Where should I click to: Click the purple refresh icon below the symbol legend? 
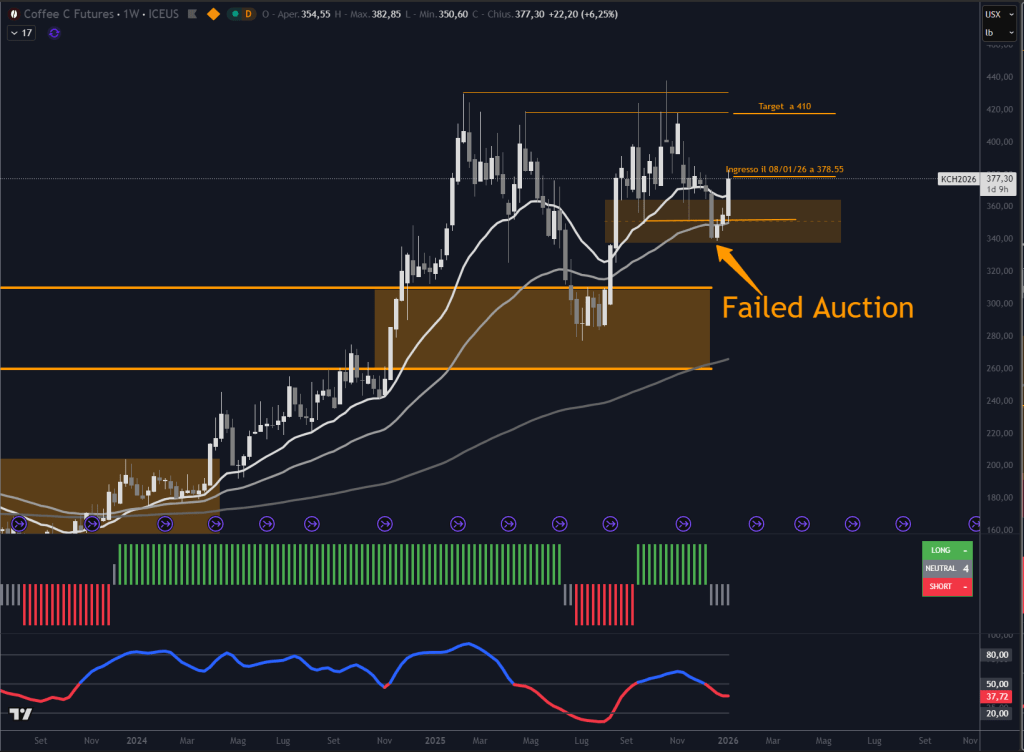pyautogui.click(x=53, y=33)
